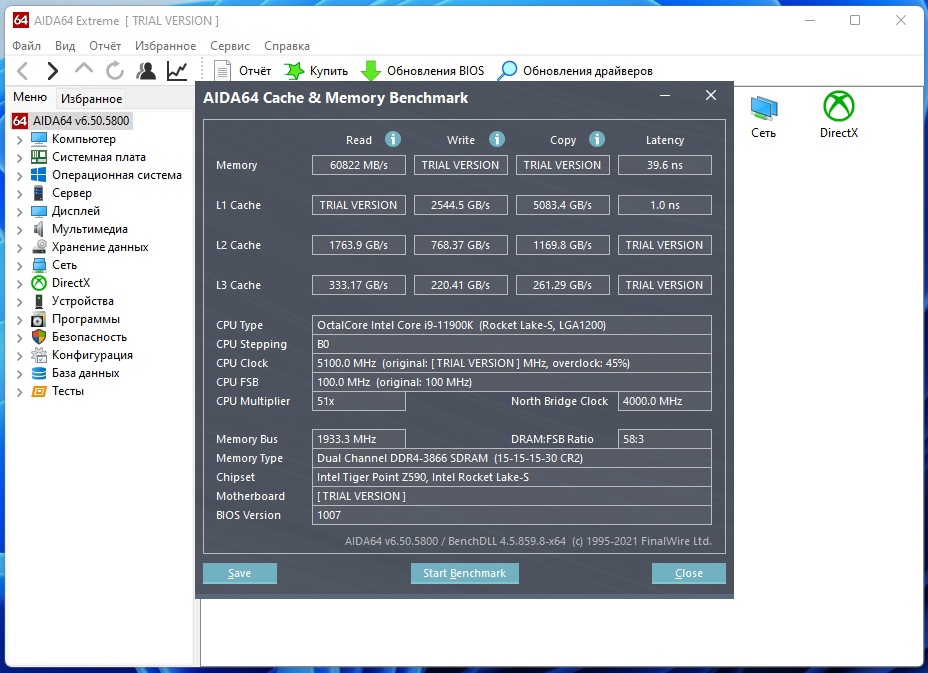Viewport: 928px width, 673px height.
Task: Click the Компьютер monitor icon in tree
Action: [38, 139]
